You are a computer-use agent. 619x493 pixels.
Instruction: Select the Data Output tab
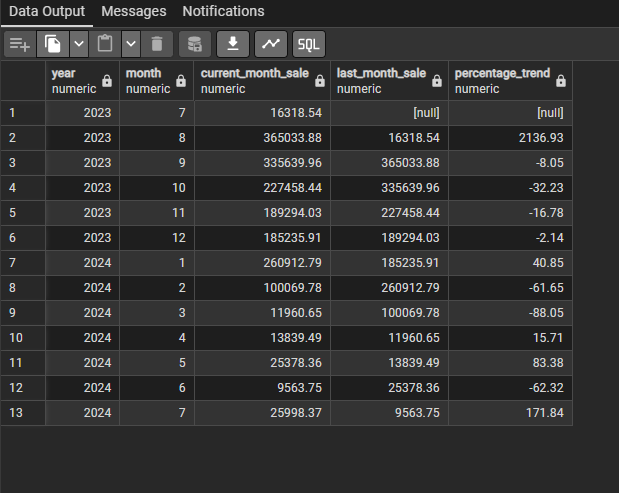(47, 12)
